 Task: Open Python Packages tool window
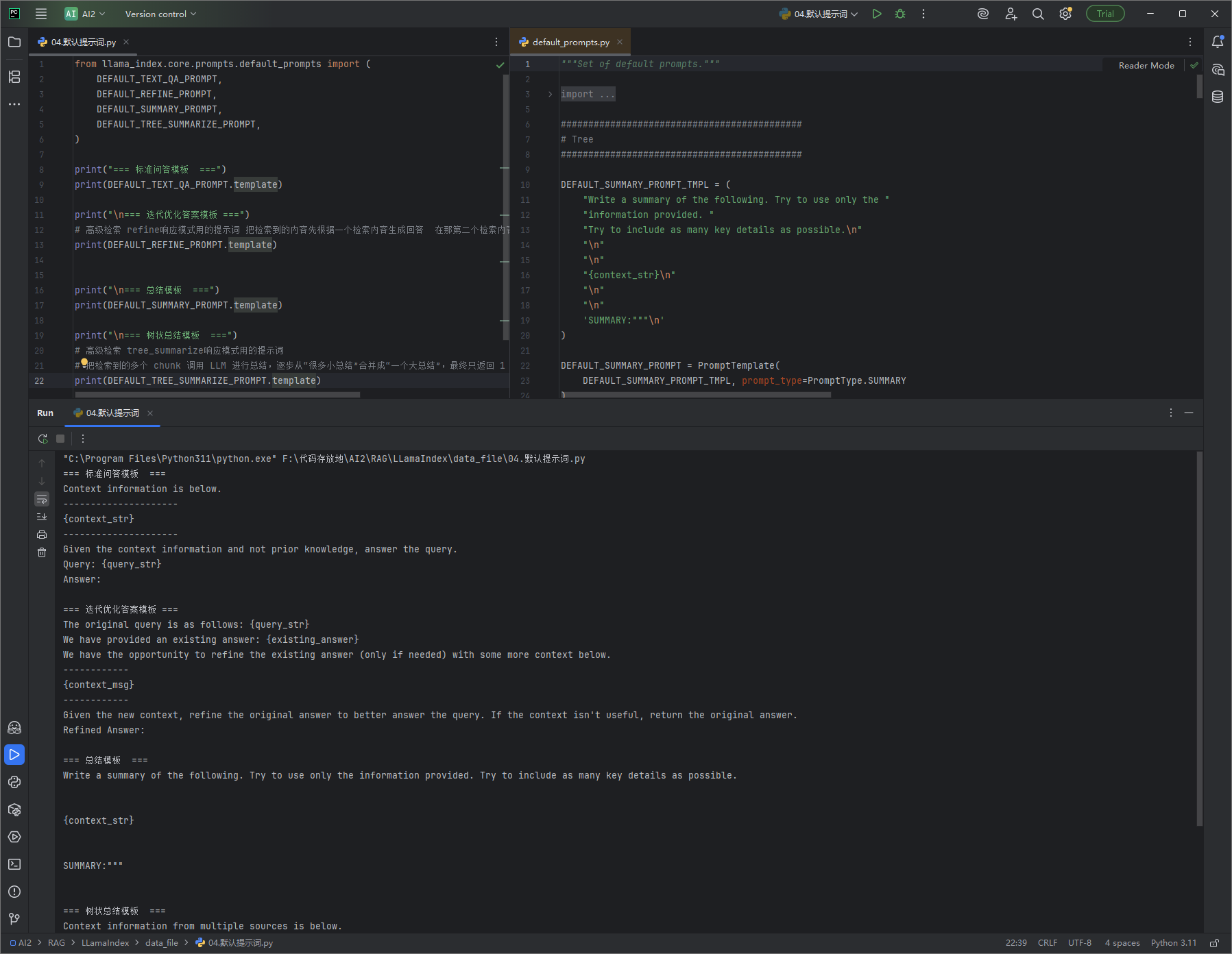point(14,809)
